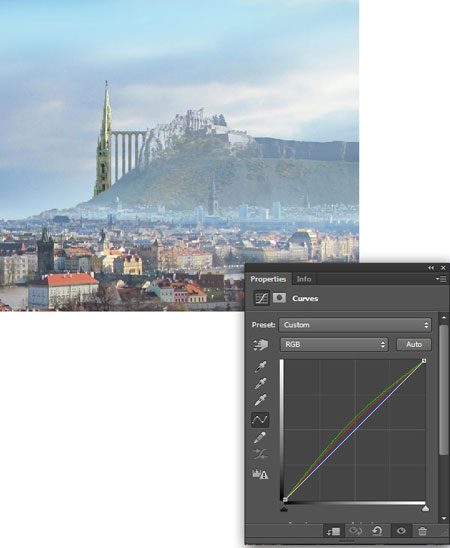Image resolution: width=450 pixels, height=548 pixels.
Task: Click the Auto button
Action: [x=414, y=345]
